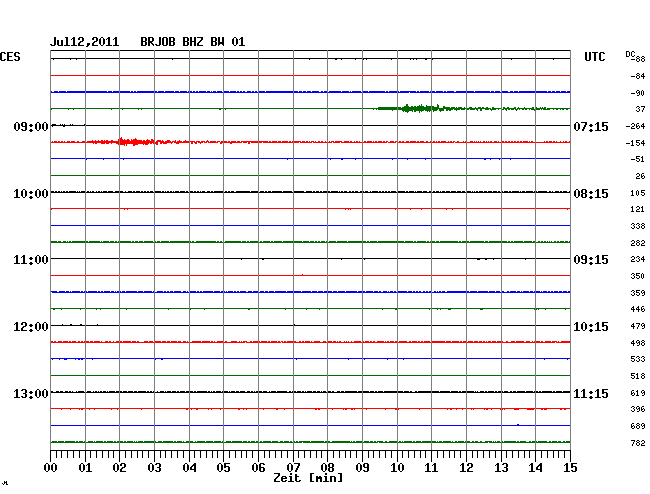
Task: Click the "10:00" local time label
Action: [x=31, y=194]
